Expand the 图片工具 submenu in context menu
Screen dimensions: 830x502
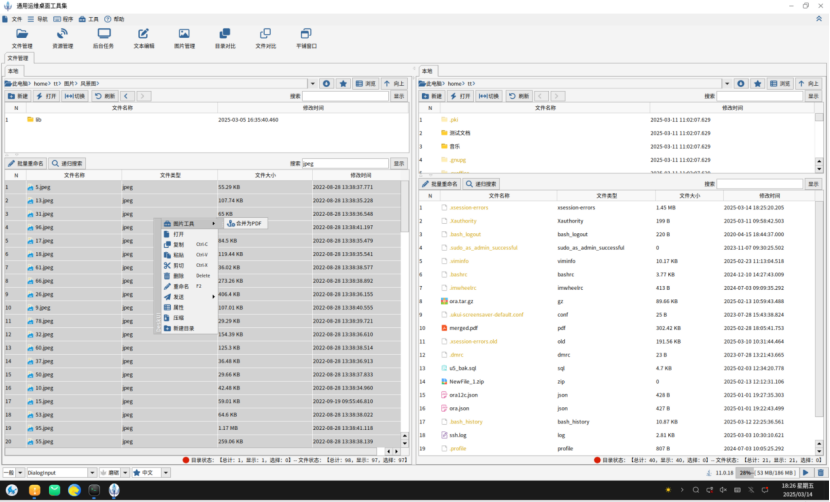pos(190,223)
